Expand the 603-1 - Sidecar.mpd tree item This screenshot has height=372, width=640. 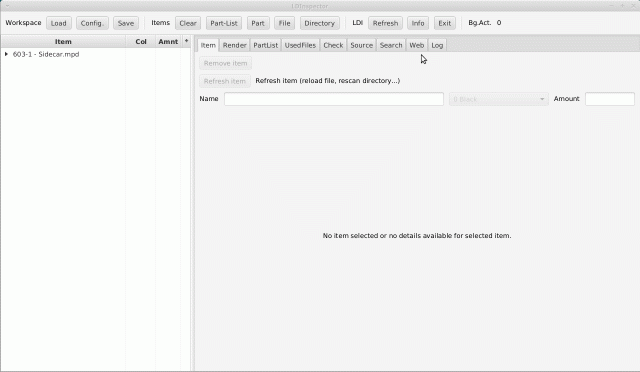pyautogui.click(x=7, y=54)
